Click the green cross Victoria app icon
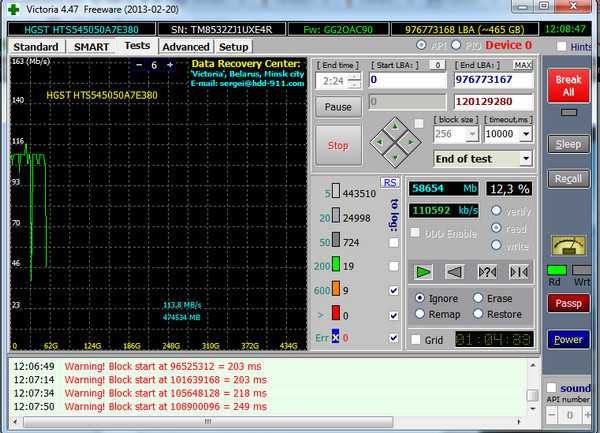Screen dimensions: 600x433 pyautogui.click(x=14, y=9)
